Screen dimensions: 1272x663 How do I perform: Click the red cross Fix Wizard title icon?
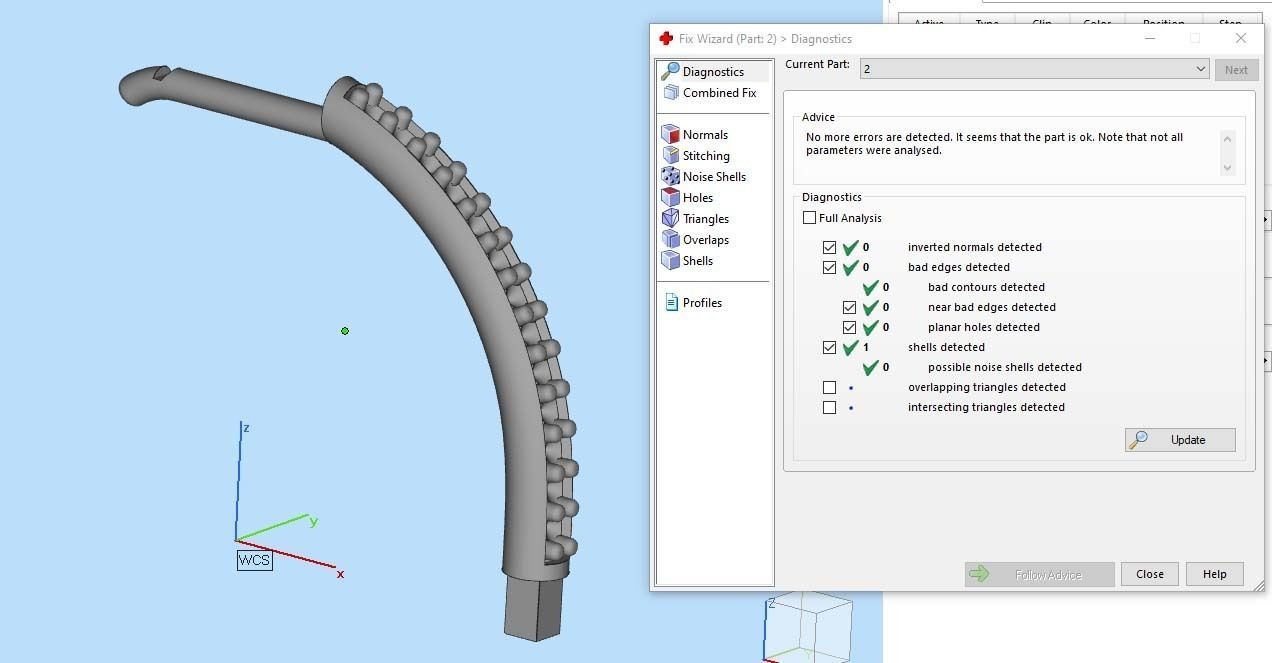coord(666,39)
